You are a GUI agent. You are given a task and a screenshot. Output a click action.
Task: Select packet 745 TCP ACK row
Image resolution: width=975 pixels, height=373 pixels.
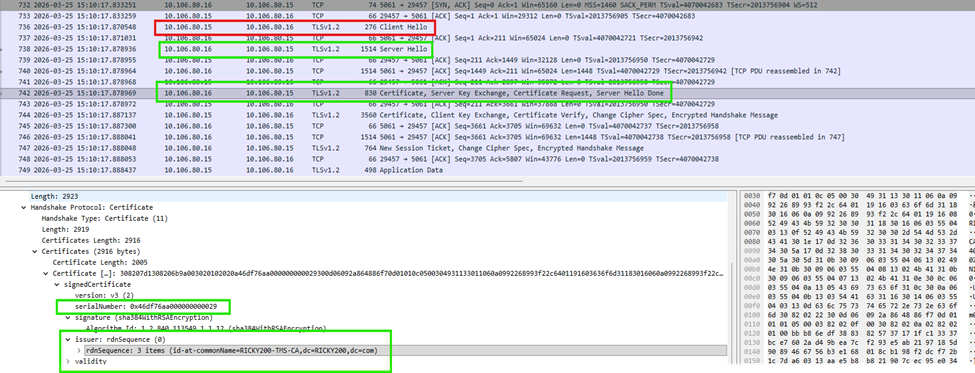coord(488,126)
